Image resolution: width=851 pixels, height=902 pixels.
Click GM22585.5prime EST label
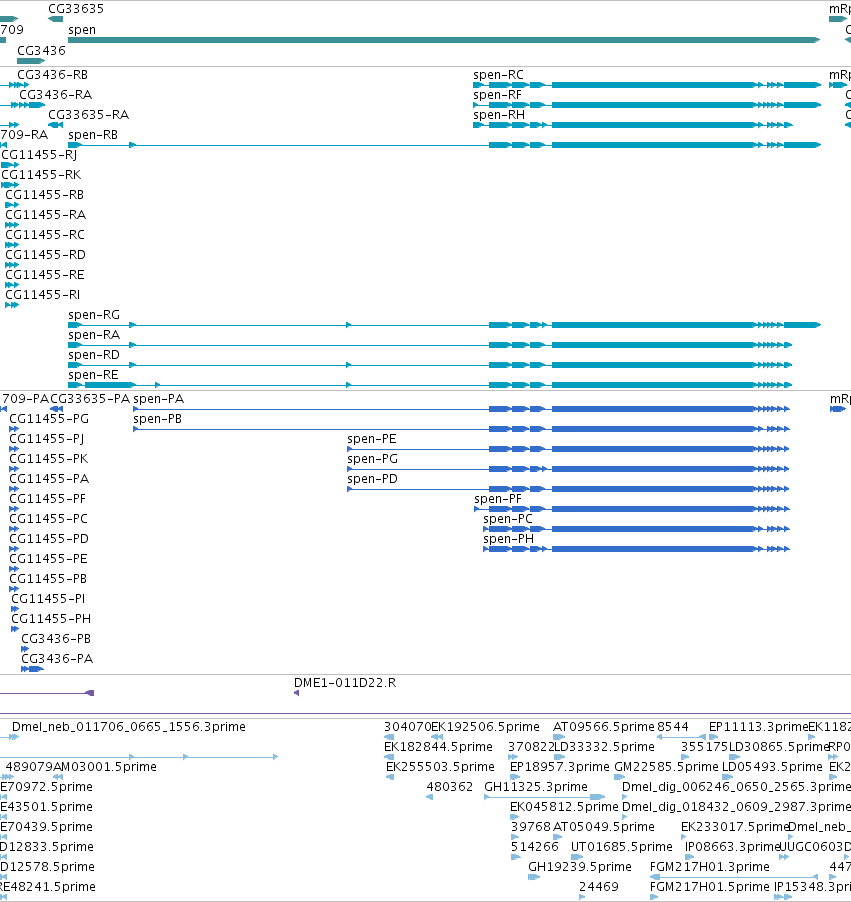click(x=666, y=767)
